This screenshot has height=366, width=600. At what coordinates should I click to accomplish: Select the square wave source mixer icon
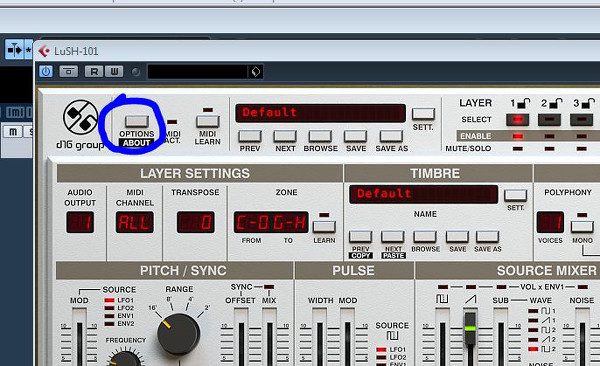(442, 299)
